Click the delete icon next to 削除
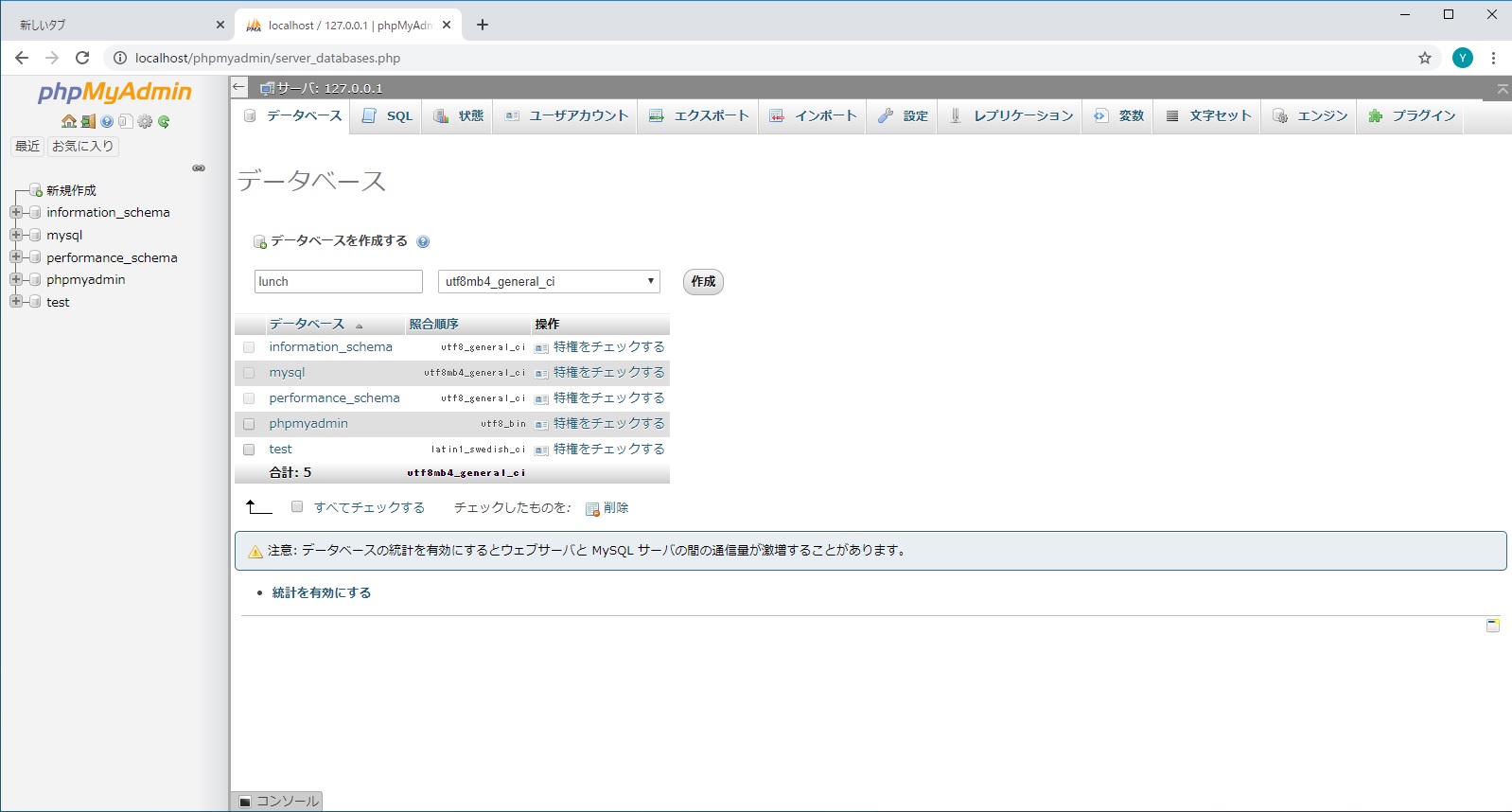1512x812 pixels. click(592, 509)
